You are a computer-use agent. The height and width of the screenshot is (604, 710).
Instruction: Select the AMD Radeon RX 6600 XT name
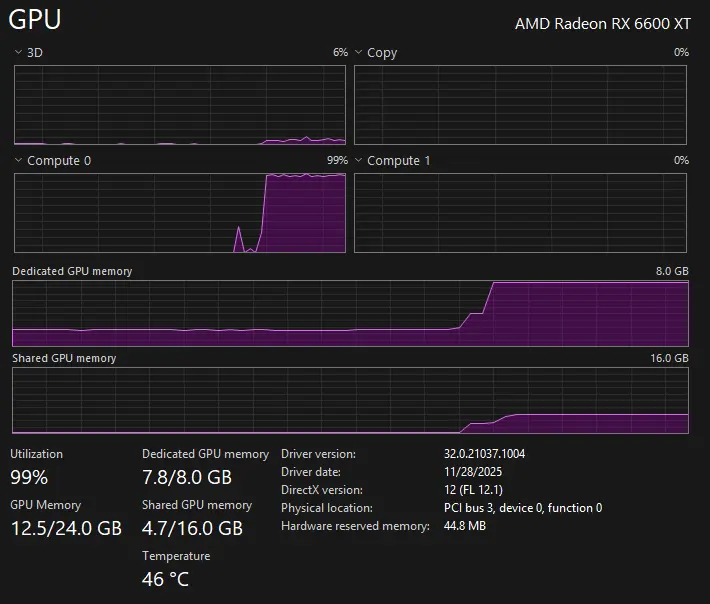(603, 24)
